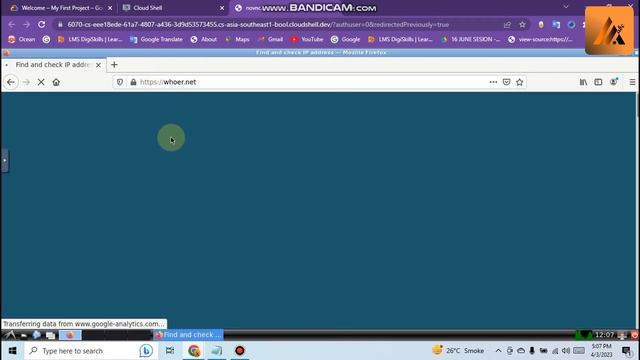Image resolution: width=640 pixels, height=360 pixels.
Task: Open Bing chat icon in search box
Action: 146,351
